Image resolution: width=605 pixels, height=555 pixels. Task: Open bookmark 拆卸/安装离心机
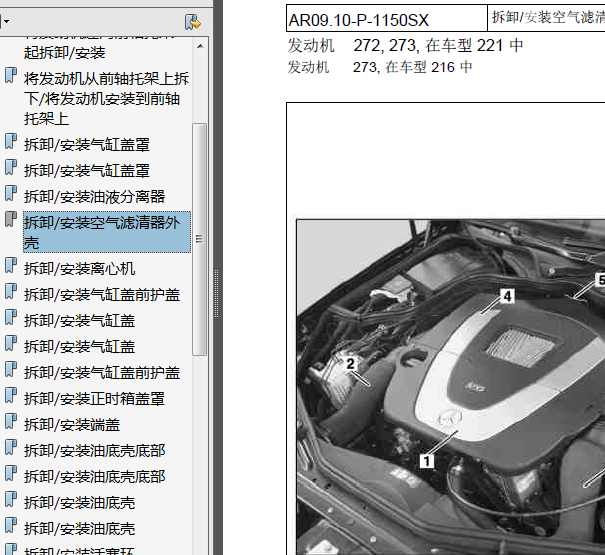[79, 269]
